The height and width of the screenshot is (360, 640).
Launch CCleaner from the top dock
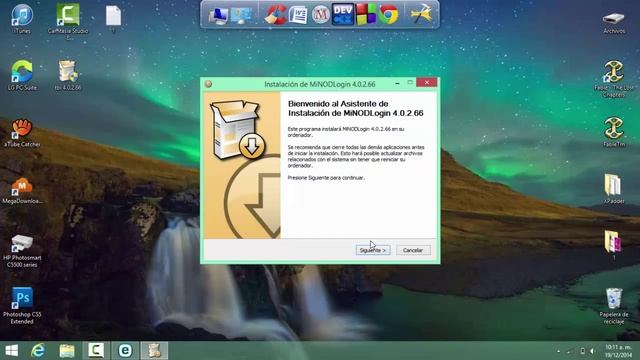(276, 15)
